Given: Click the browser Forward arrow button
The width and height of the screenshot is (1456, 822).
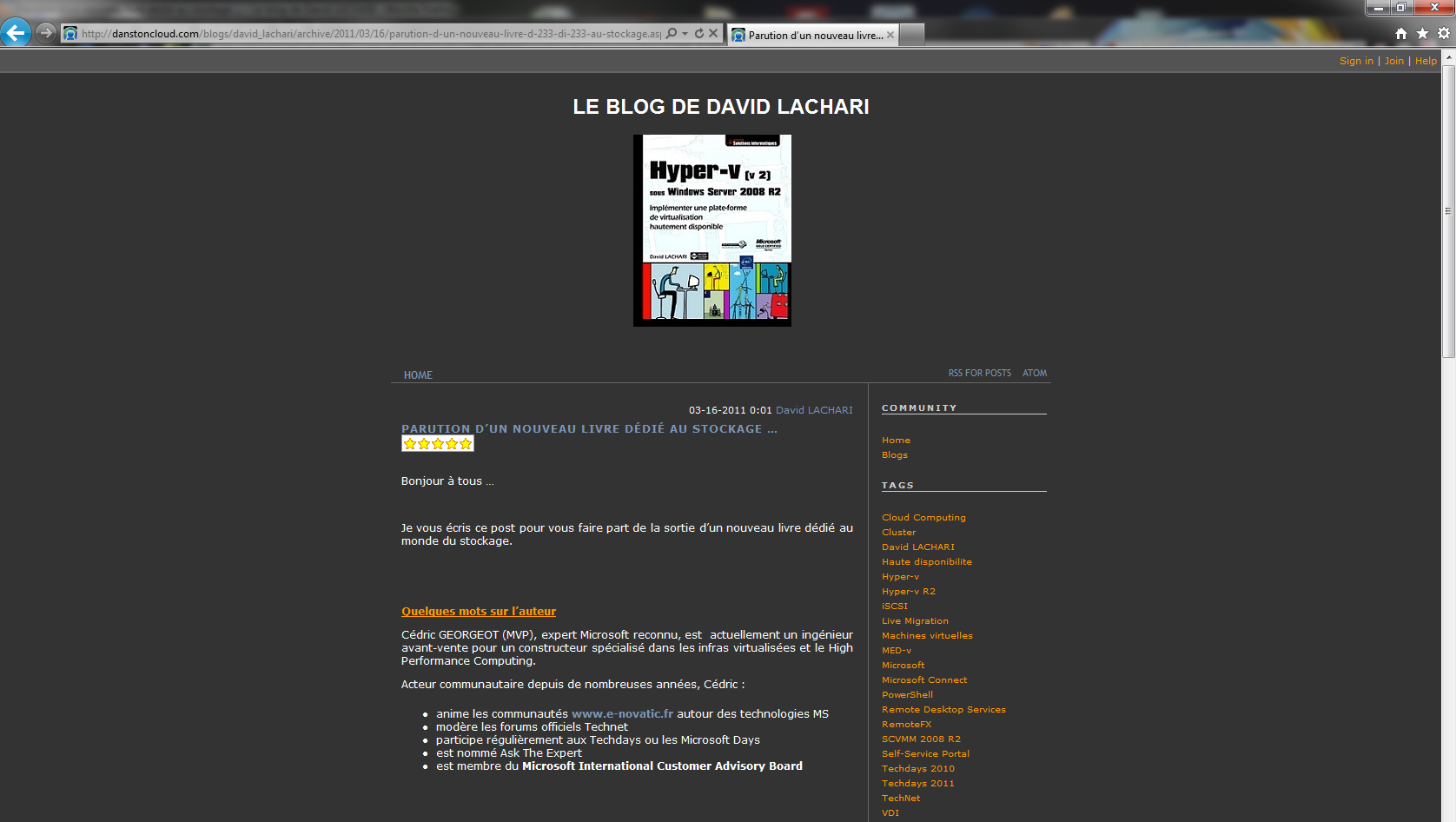Looking at the screenshot, I should 46,33.
